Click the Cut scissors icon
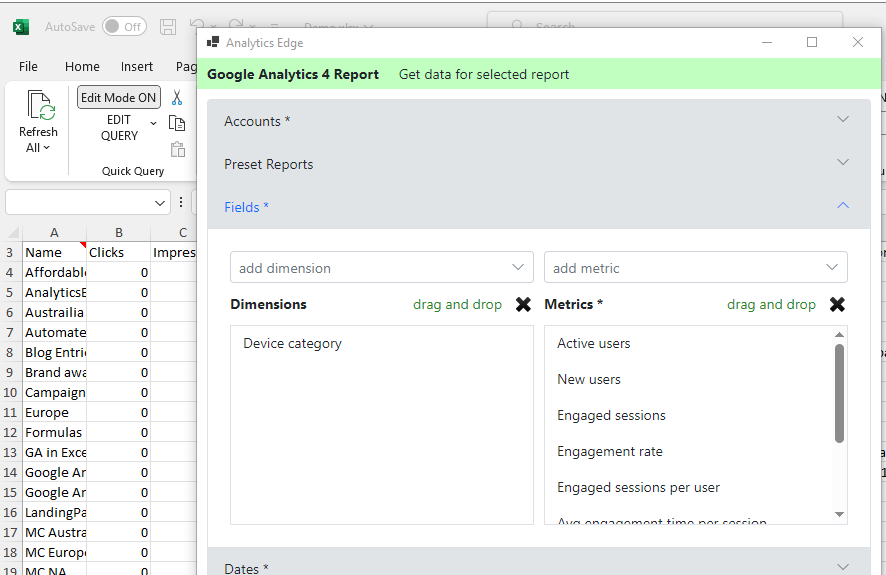 [x=177, y=97]
